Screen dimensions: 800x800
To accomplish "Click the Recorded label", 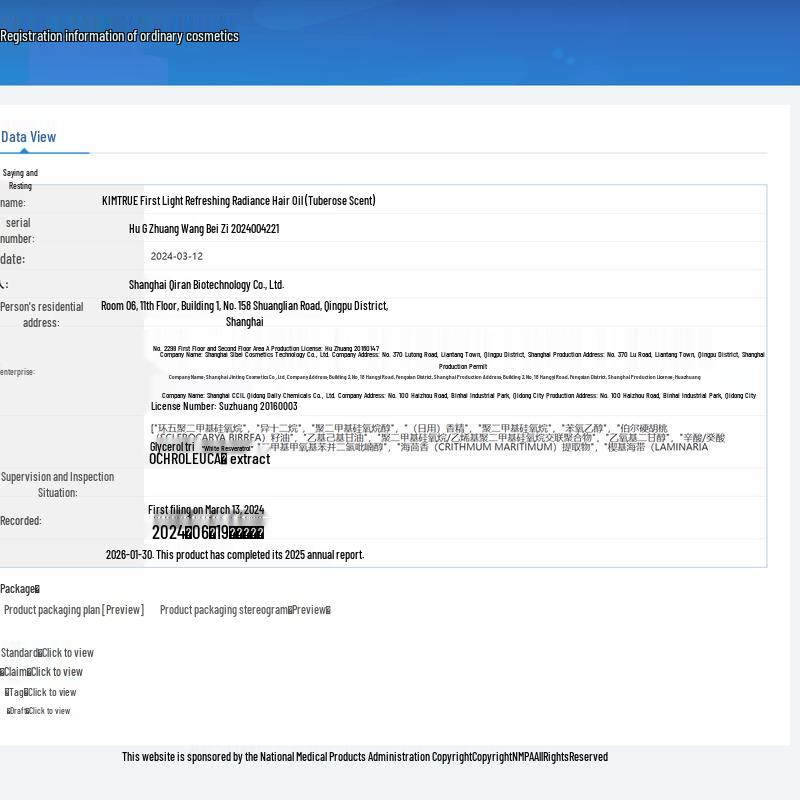I will click(x=21, y=521).
